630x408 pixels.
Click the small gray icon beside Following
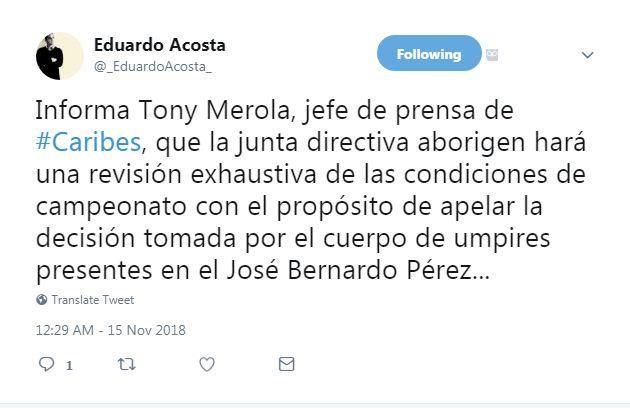coord(492,55)
